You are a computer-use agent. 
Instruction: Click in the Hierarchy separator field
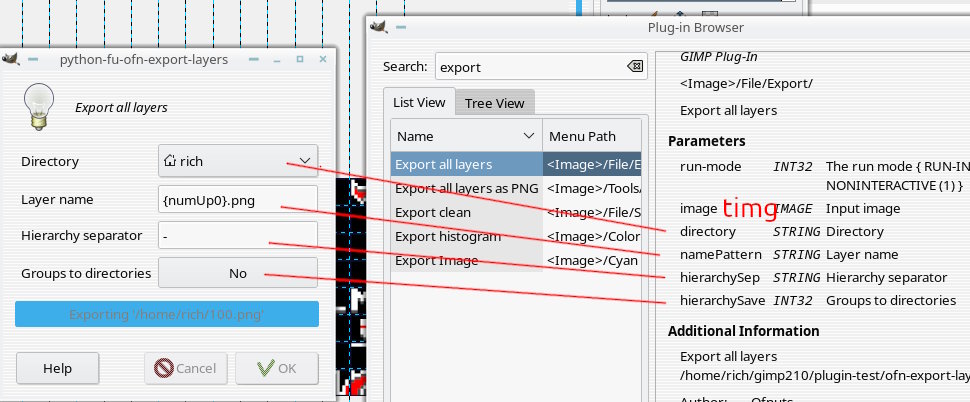click(238, 236)
